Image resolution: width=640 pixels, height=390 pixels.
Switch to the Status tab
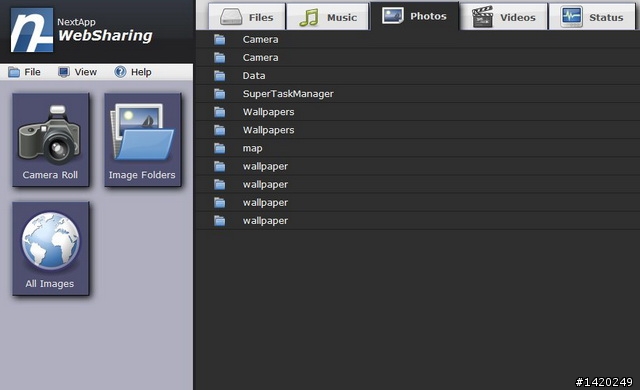(x=592, y=17)
